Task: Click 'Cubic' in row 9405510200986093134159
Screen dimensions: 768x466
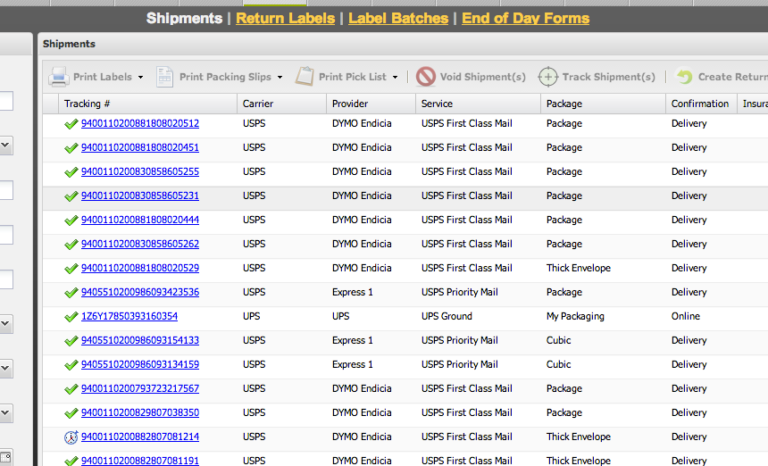Action: [558, 364]
